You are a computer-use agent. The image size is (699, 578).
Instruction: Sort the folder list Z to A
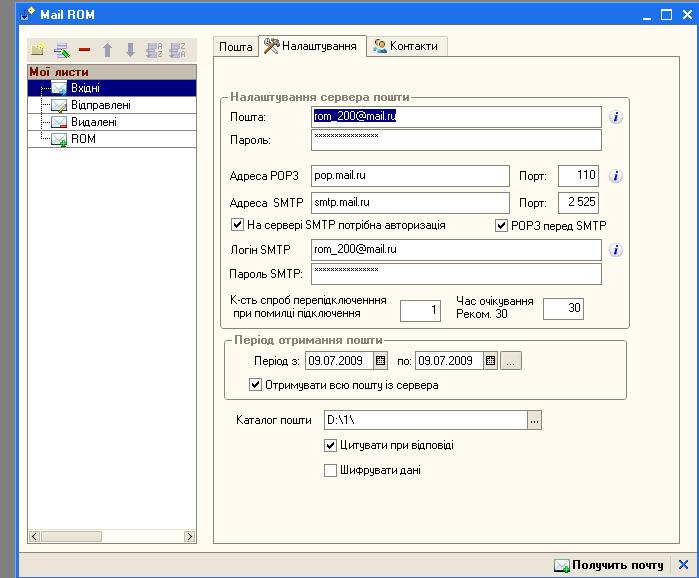pos(177,50)
